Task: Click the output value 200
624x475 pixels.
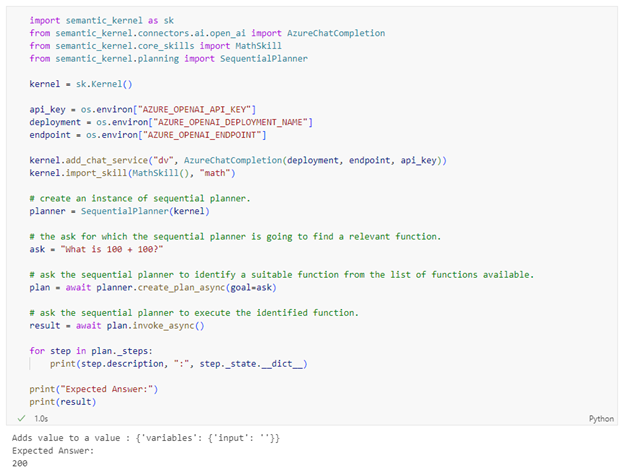Action: pos(22,463)
